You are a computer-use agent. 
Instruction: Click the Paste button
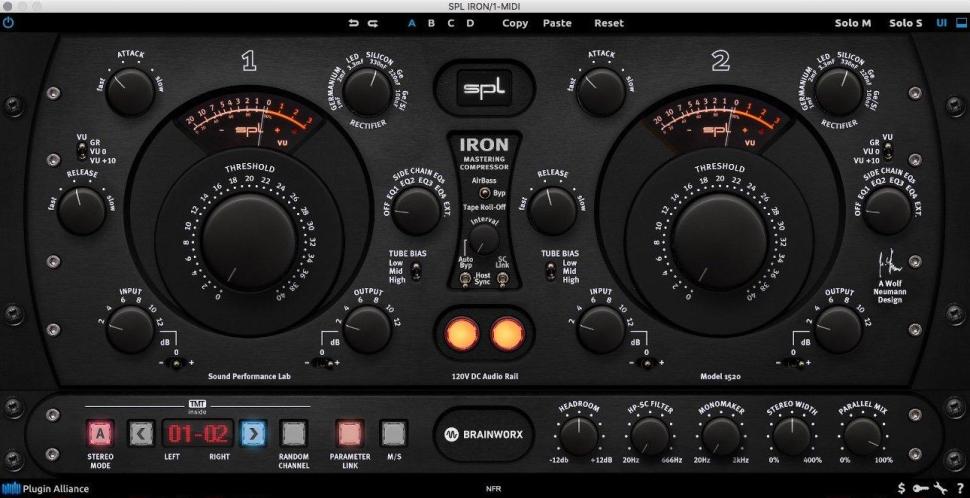point(557,24)
